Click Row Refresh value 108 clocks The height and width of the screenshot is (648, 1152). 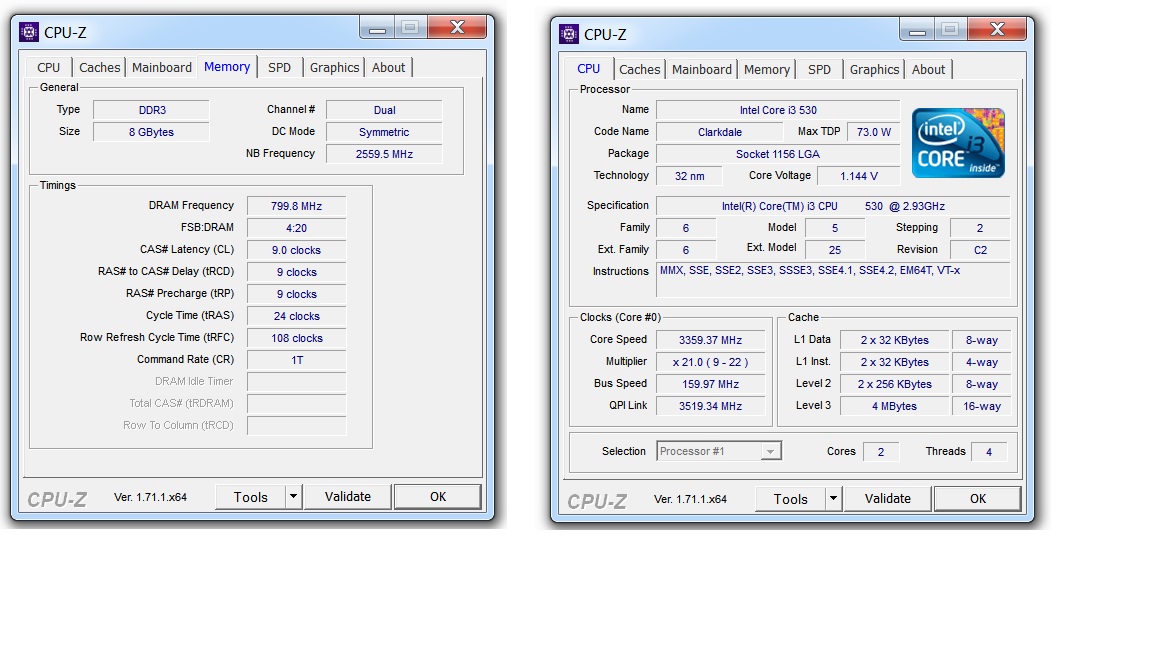(x=297, y=339)
